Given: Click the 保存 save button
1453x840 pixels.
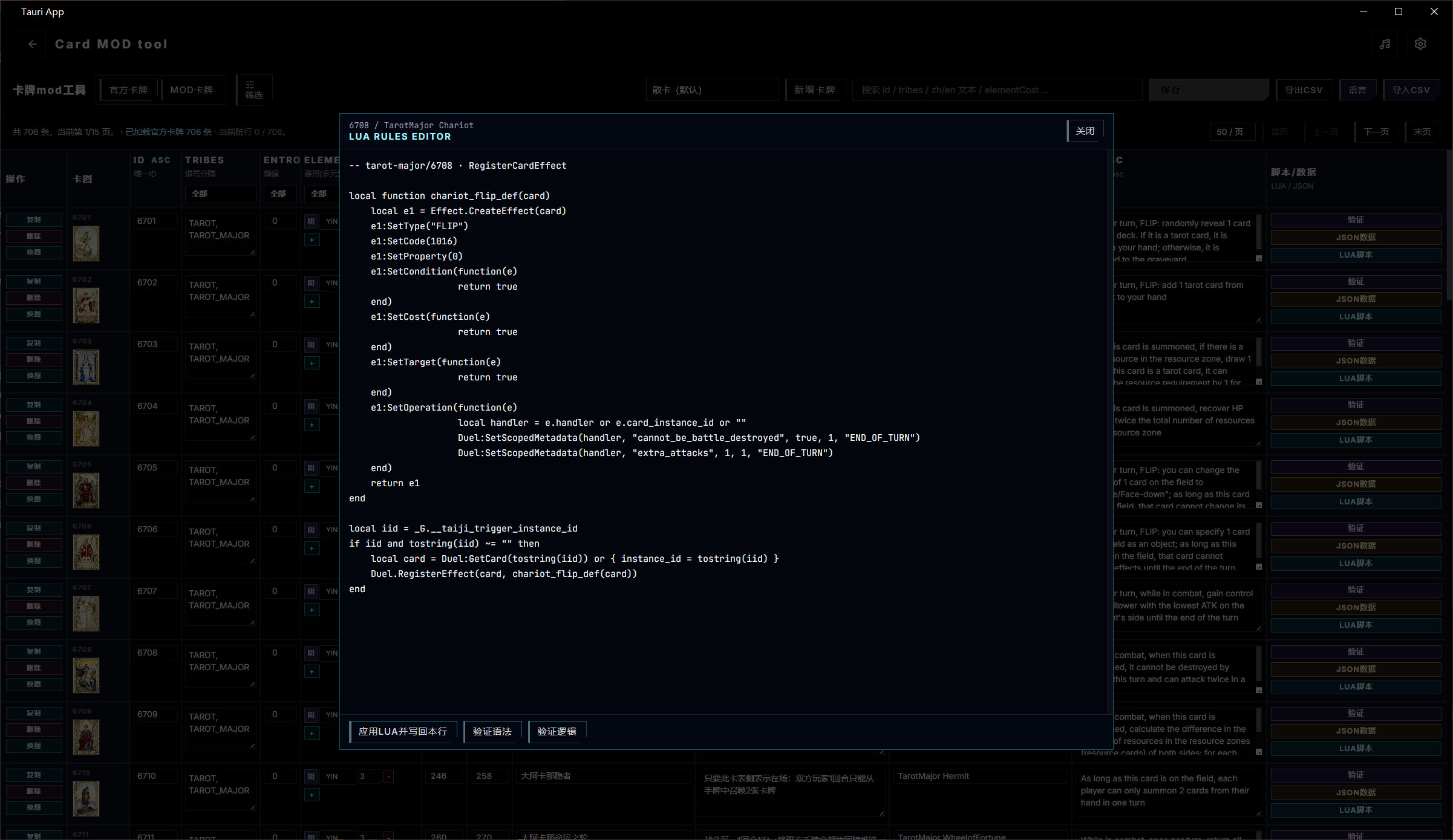Looking at the screenshot, I should click(1208, 90).
